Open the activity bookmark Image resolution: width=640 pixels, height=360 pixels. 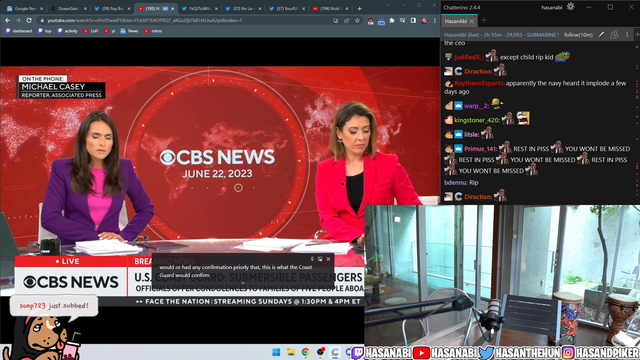click(67, 31)
